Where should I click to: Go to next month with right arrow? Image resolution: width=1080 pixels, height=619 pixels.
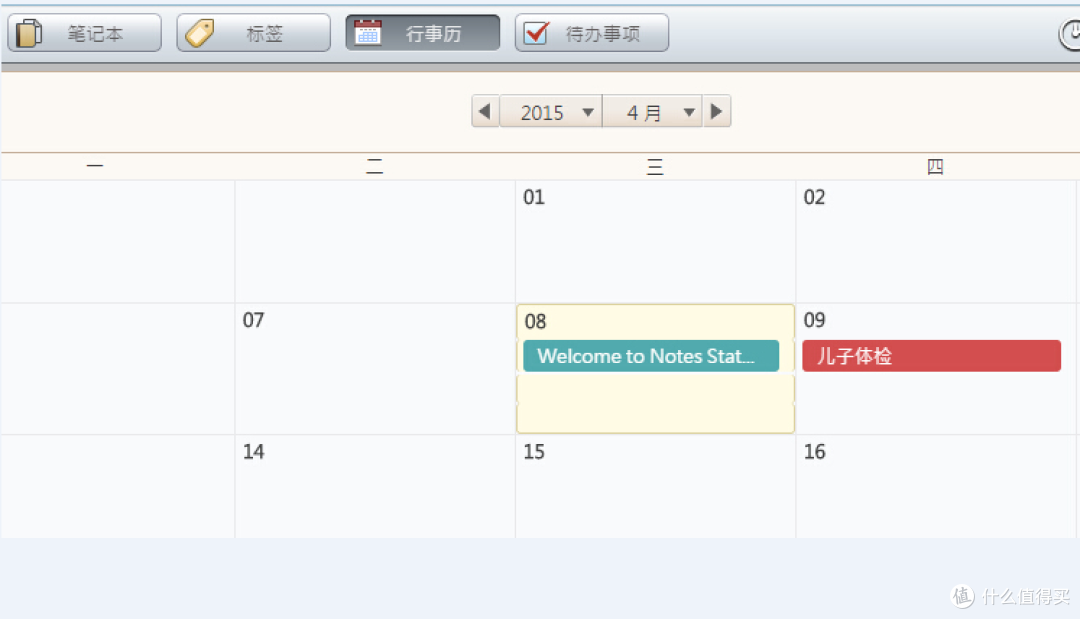coord(716,112)
